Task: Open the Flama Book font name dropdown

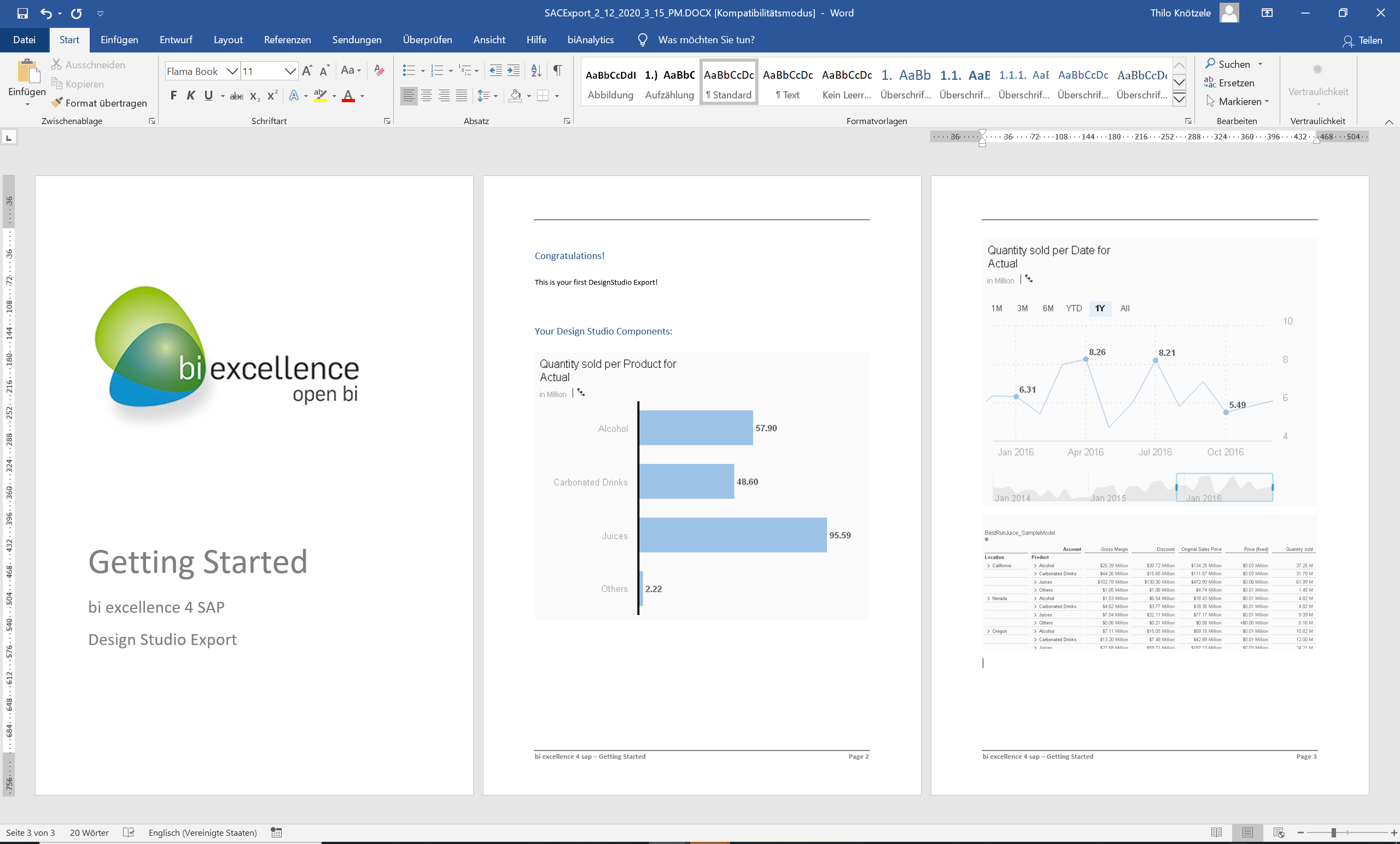Action: [x=232, y=71]
